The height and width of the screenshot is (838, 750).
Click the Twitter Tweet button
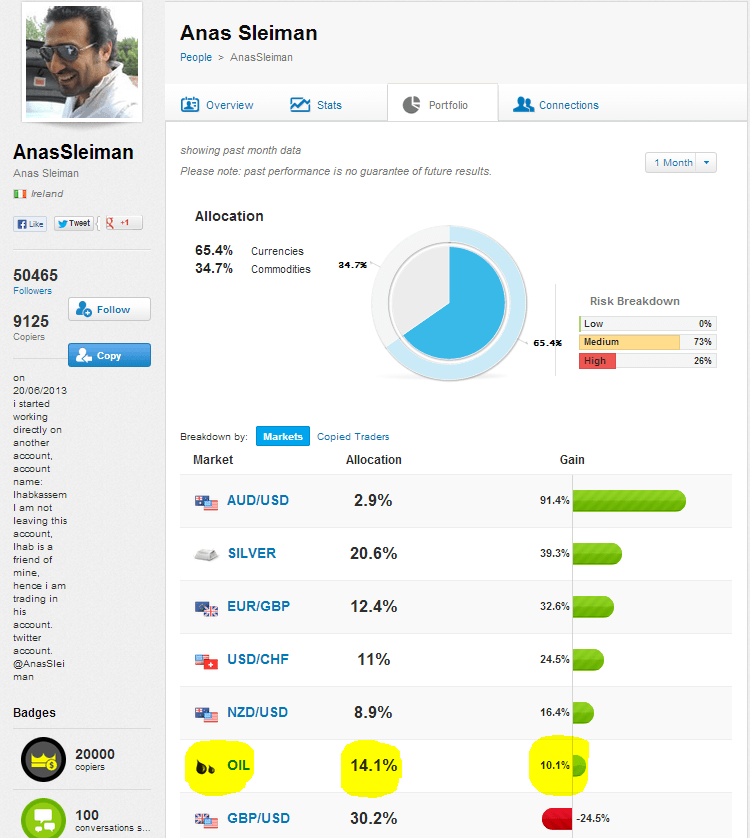click(74, 223)
